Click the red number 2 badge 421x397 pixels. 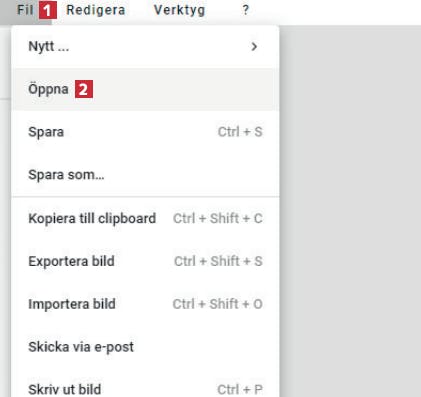(84, 89)
